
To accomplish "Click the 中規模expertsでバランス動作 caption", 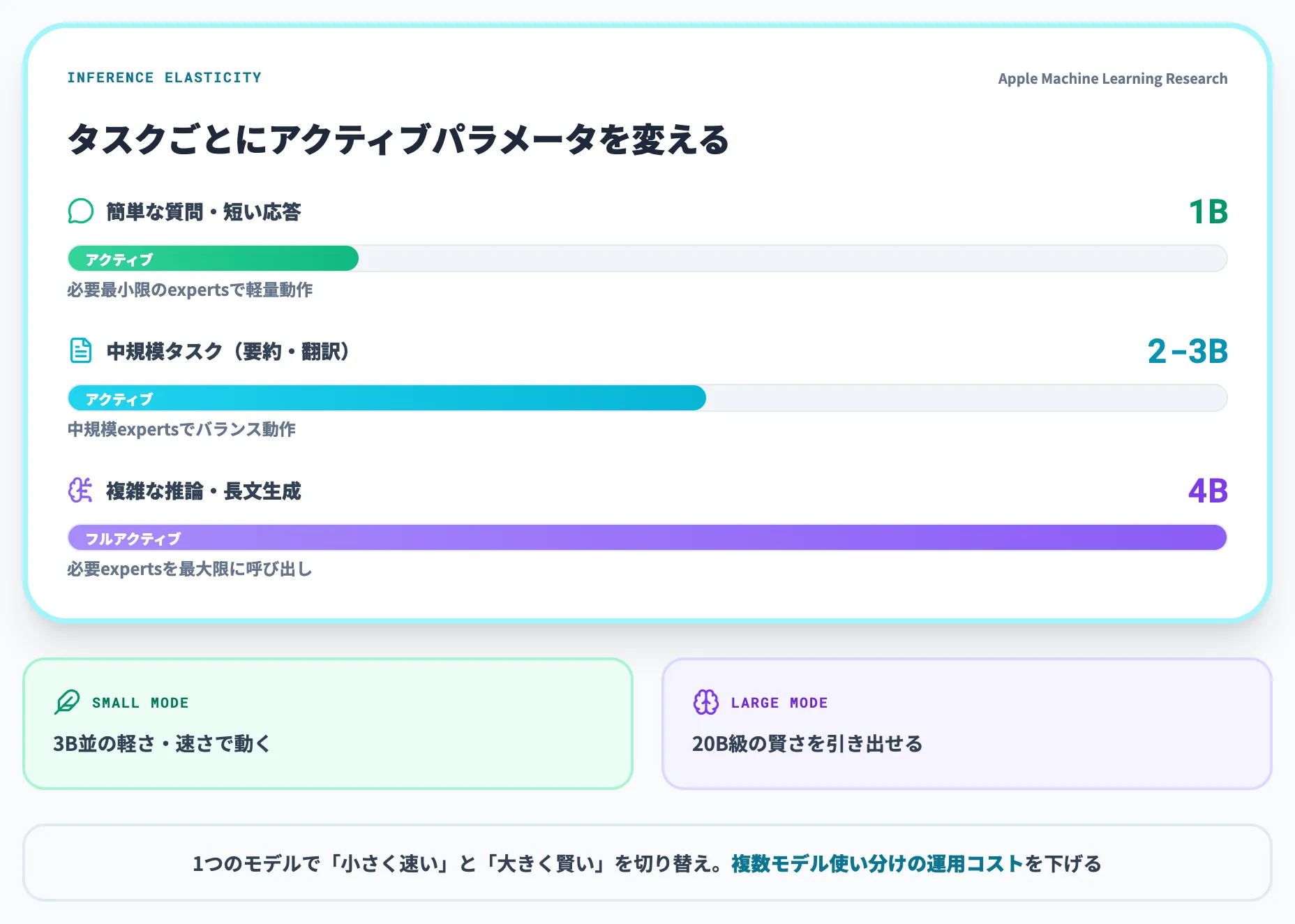I will [x=181, y=429].
